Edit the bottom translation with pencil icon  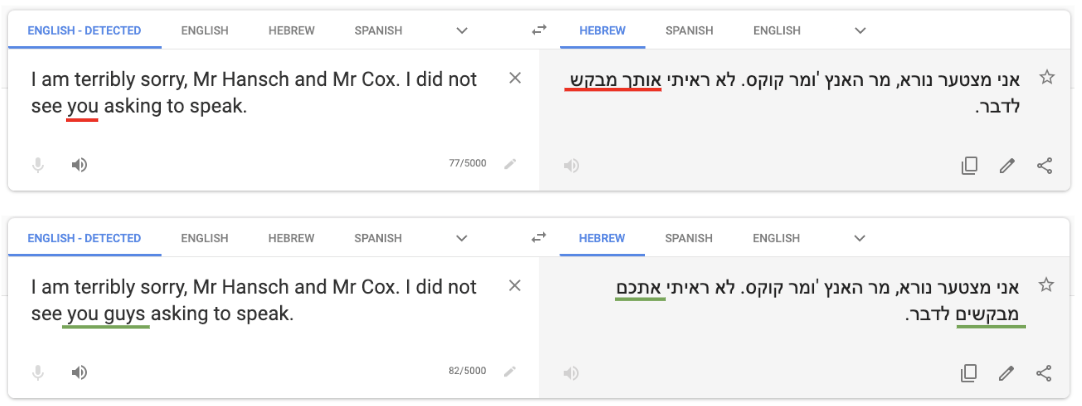(x=1007, y=373)
